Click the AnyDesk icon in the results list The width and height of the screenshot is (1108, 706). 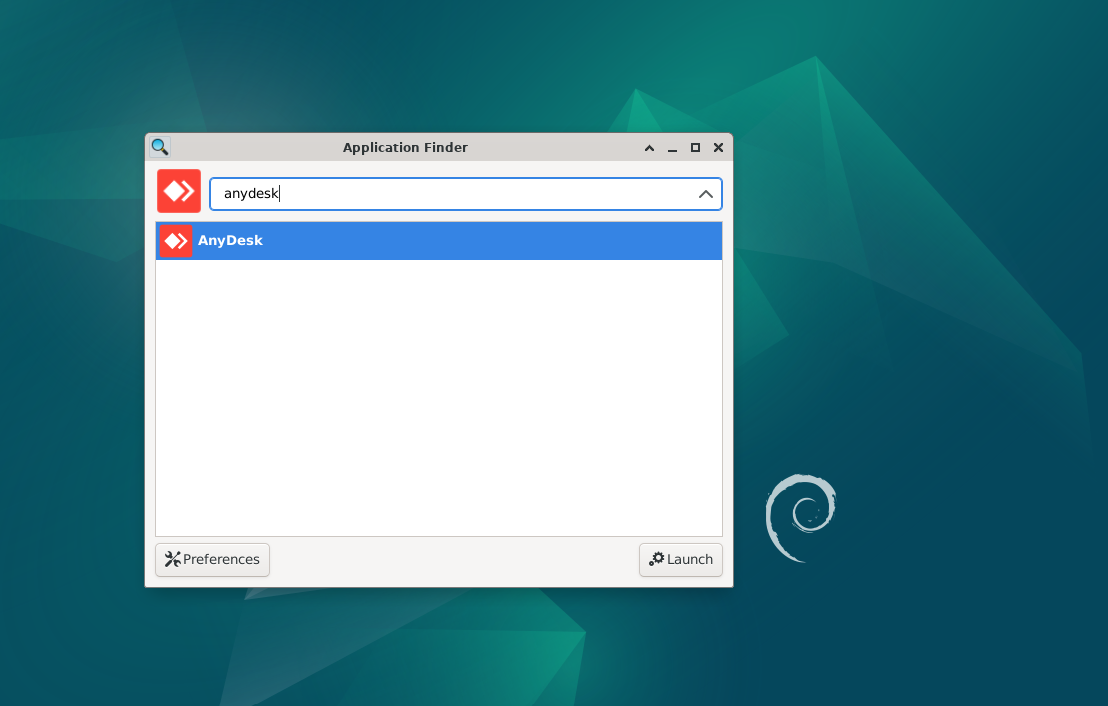(x=175, y=240)
